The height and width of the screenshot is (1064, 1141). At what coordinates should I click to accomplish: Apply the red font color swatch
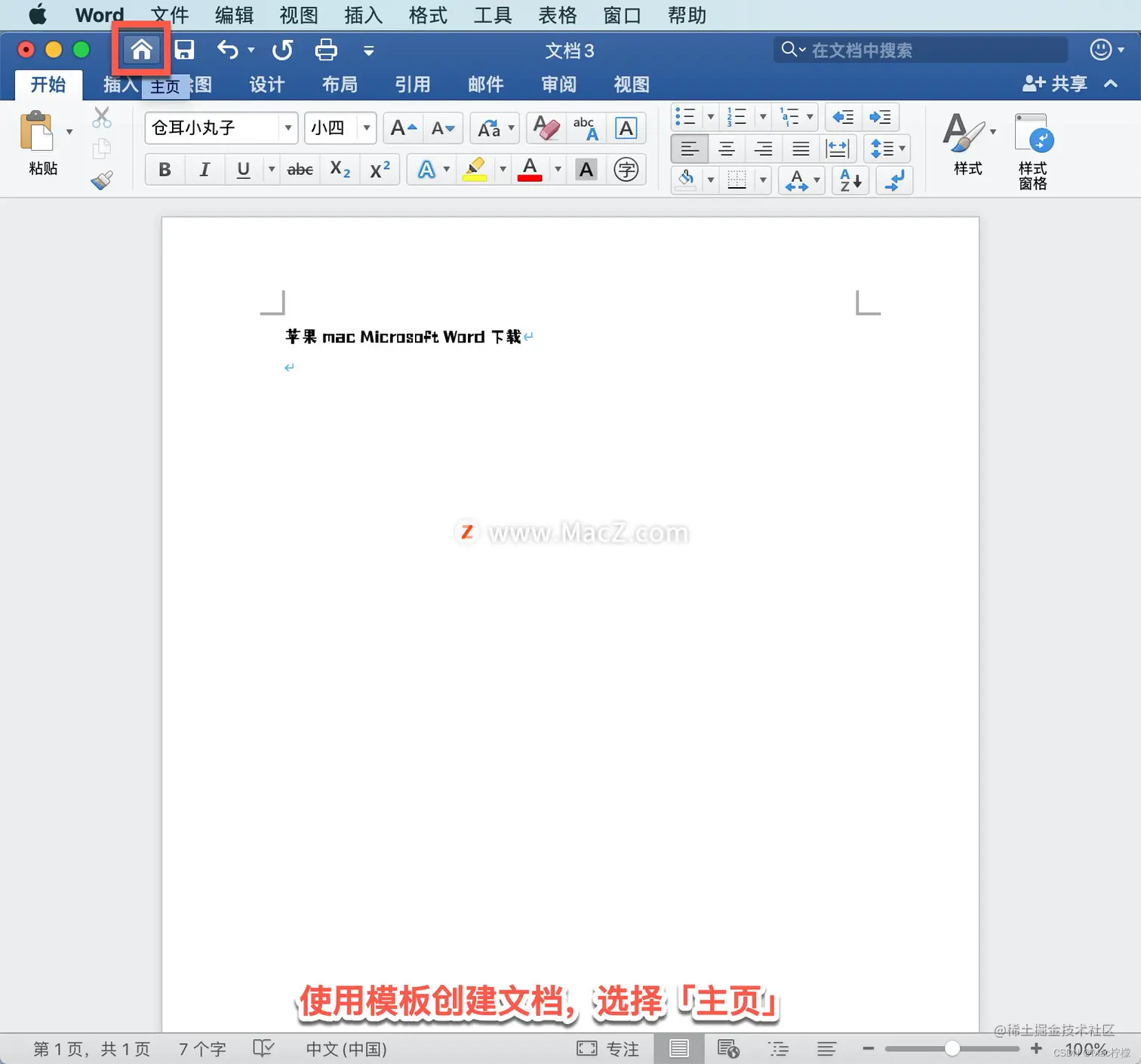(x=530, y=170)
